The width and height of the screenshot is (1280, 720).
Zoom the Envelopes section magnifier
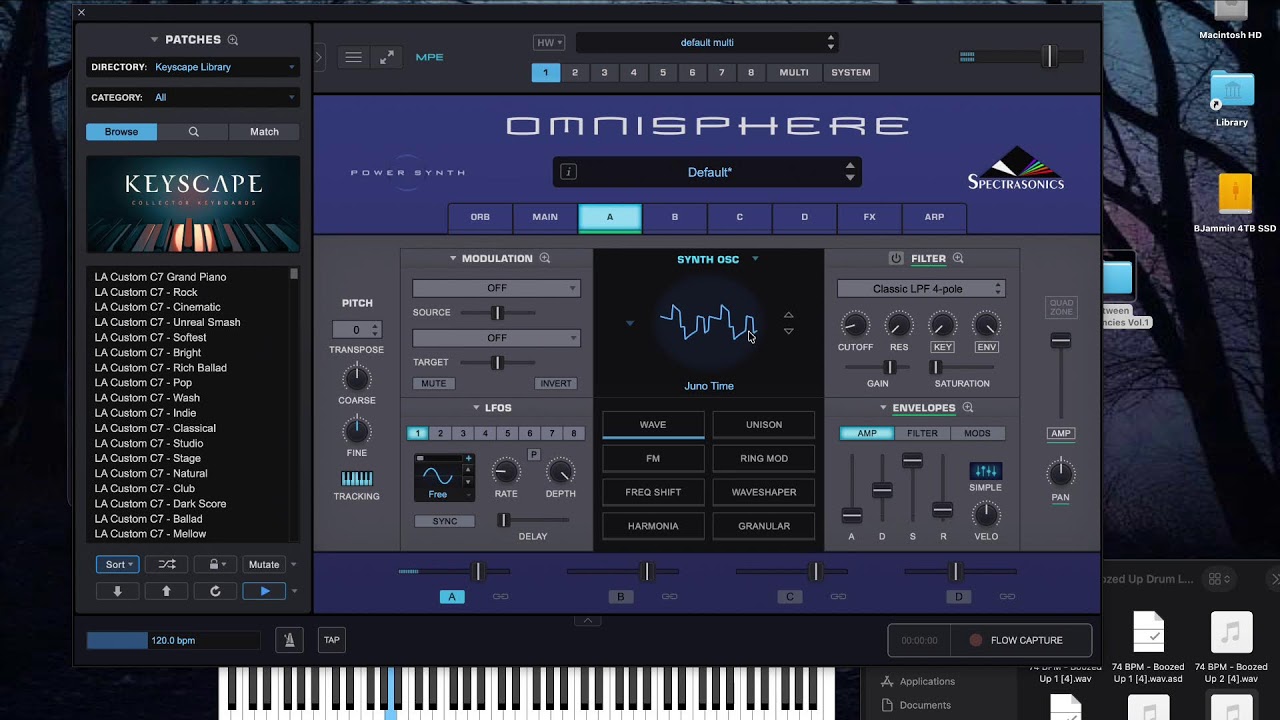click(x=968, y=408)
